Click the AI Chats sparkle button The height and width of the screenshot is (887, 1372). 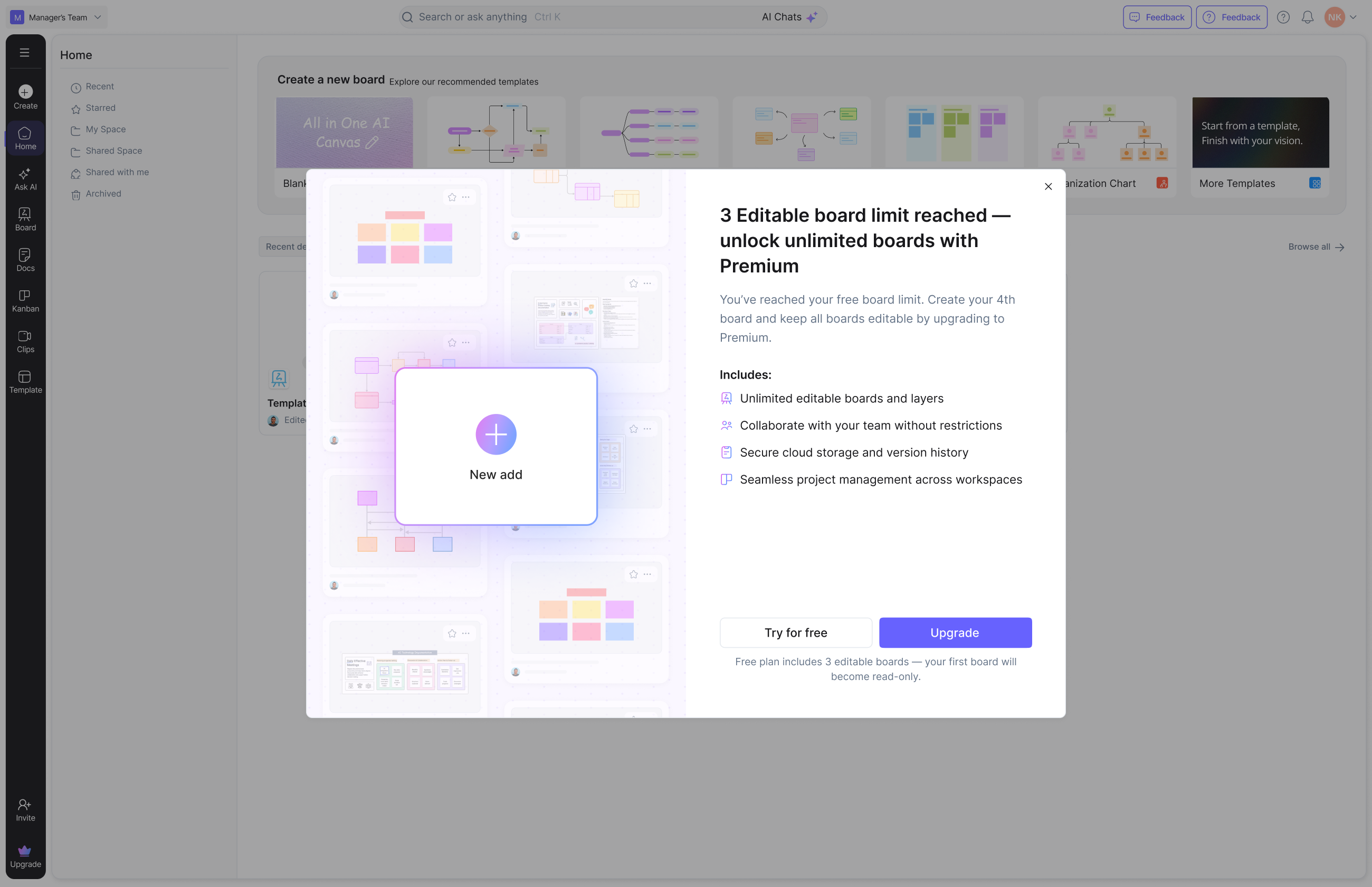coord(789,17)
